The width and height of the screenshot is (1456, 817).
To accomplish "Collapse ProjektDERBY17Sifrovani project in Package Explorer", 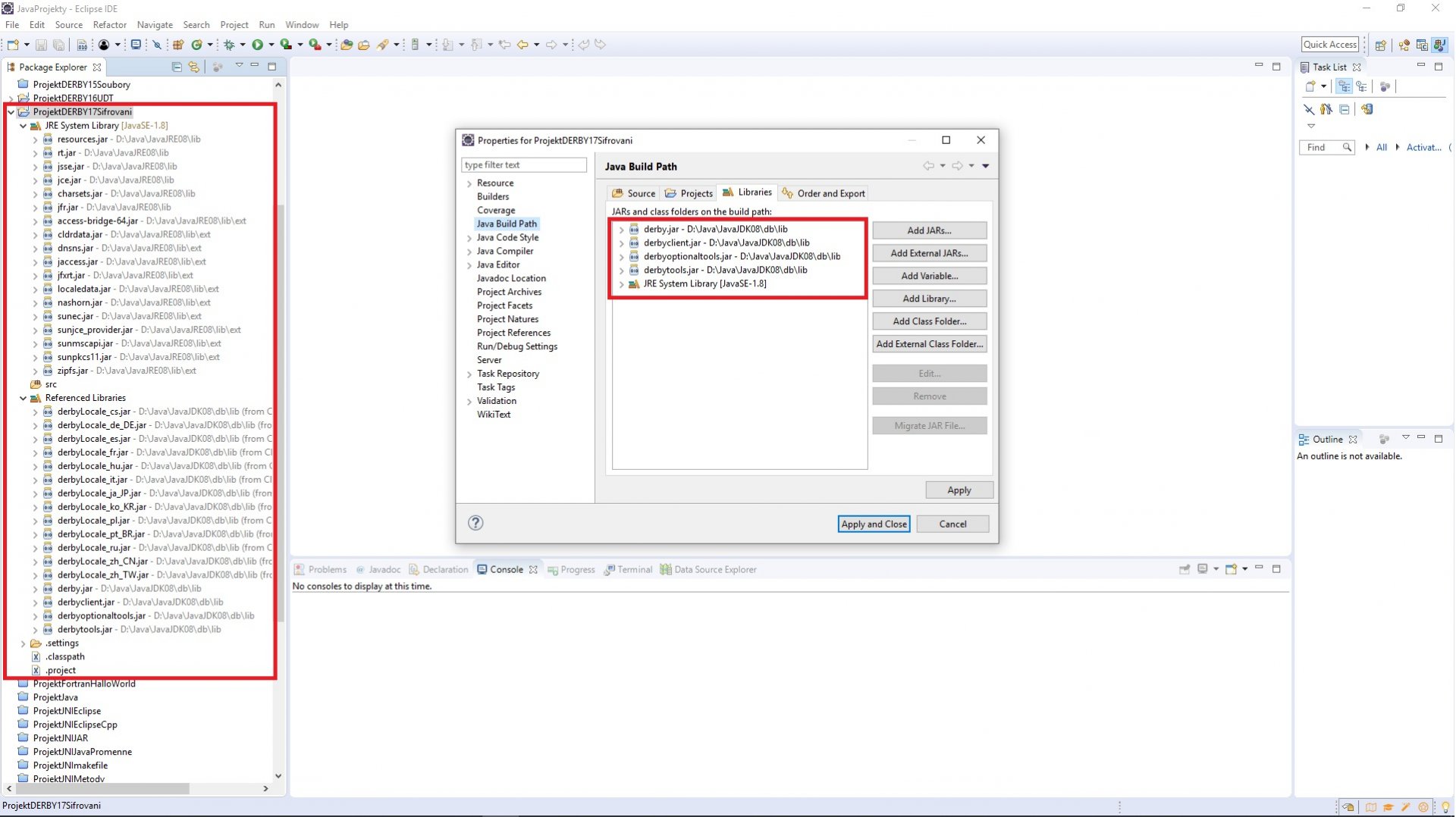I will tap(11, 112).
